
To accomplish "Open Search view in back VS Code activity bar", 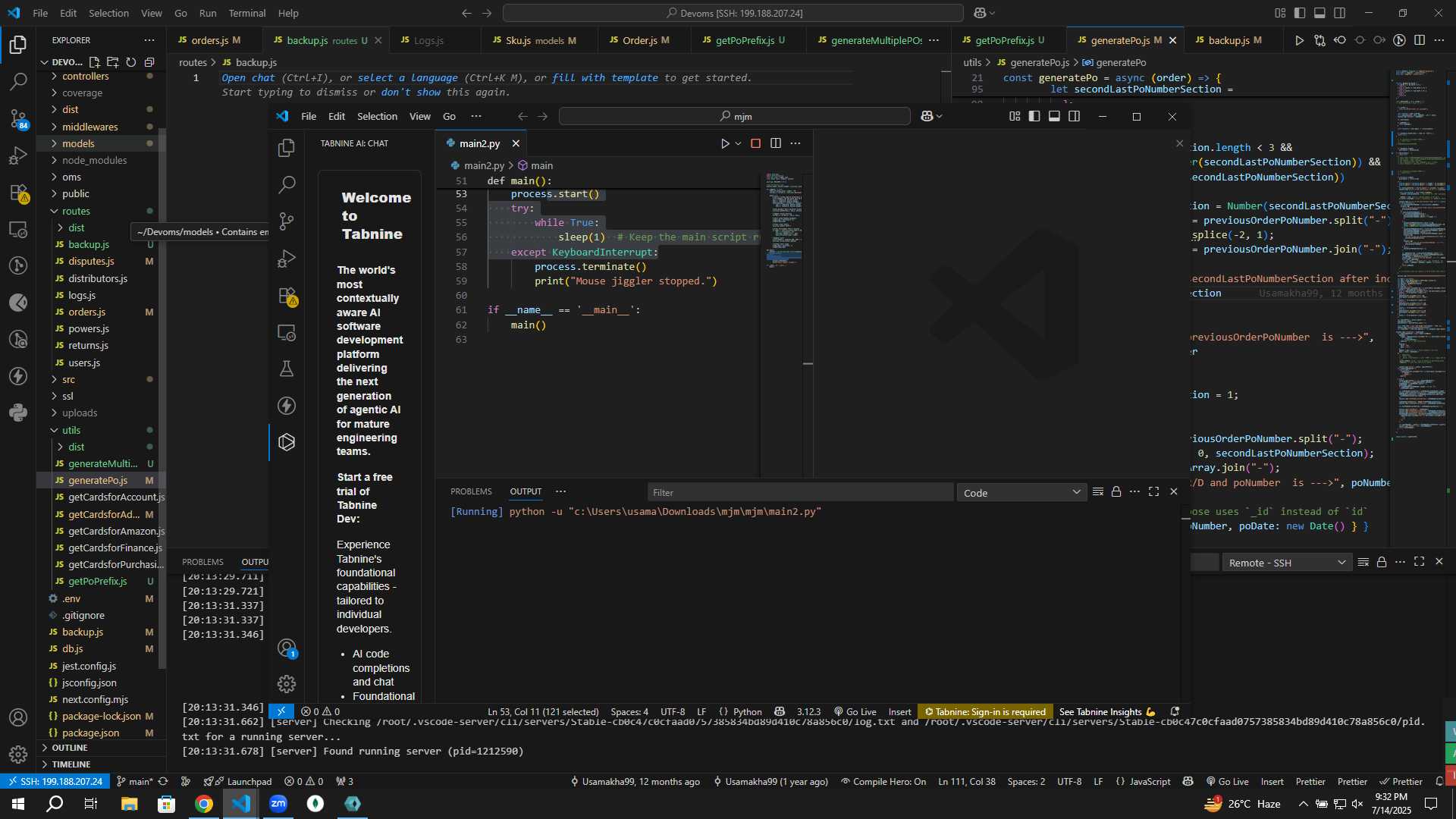I will tap(18, 82).
